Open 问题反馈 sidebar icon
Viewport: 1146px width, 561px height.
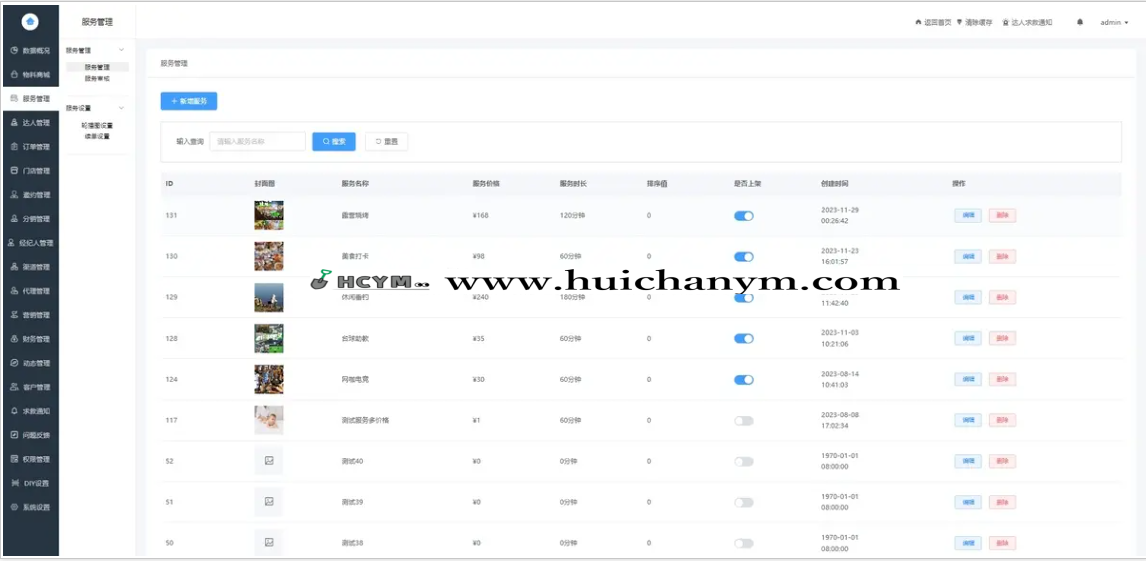14,435
